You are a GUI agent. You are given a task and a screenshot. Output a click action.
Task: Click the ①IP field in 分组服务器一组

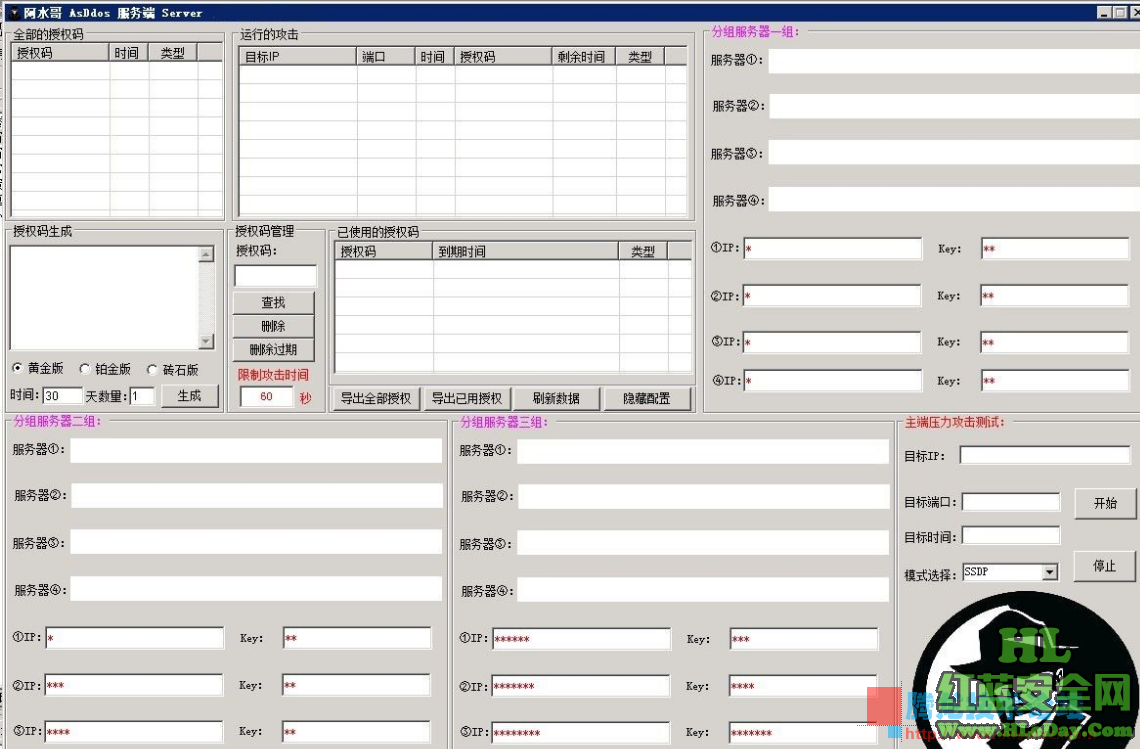point(832,249)
